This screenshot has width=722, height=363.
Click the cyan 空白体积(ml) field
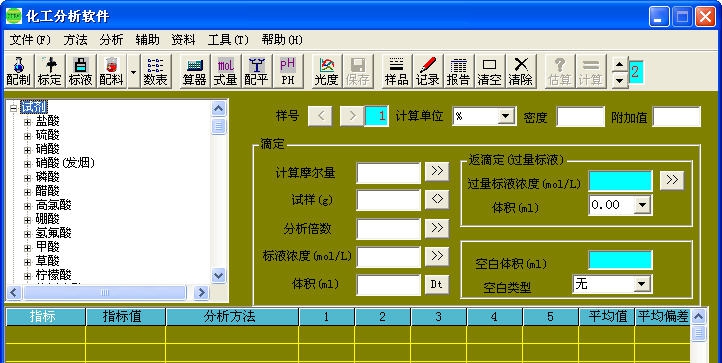[620, 260]
